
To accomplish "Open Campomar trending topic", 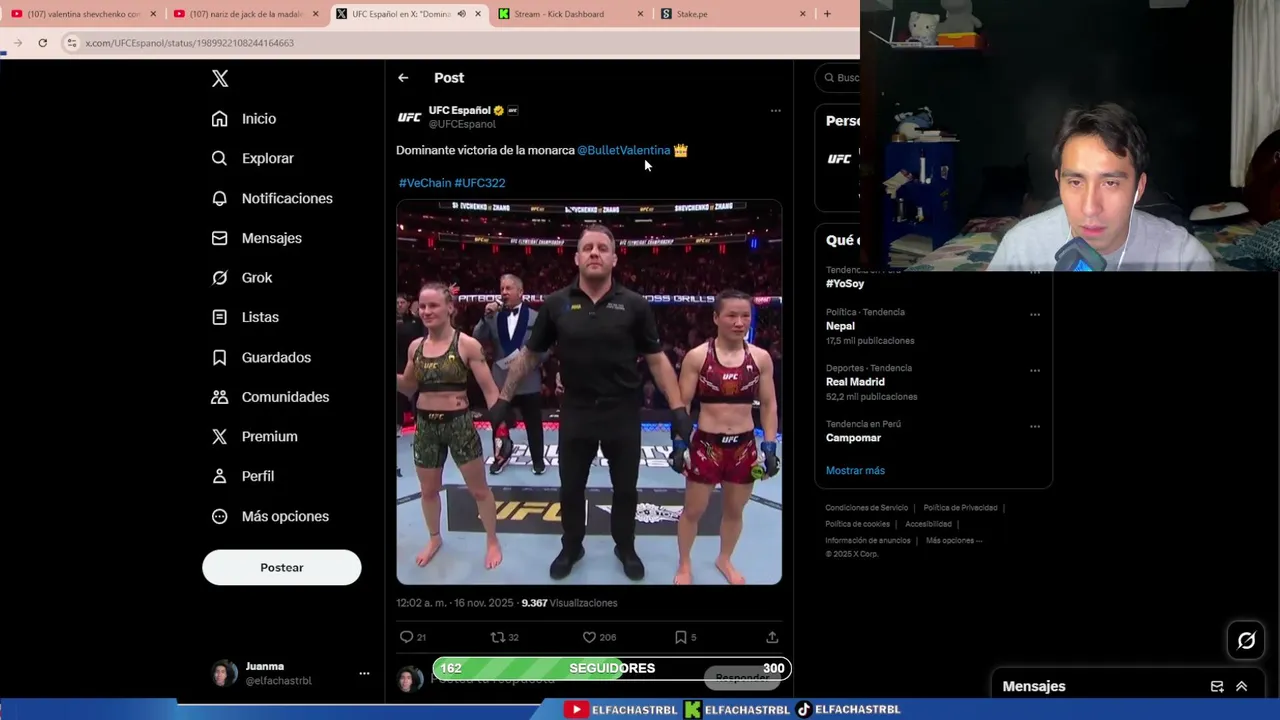I will coord(853,438).
